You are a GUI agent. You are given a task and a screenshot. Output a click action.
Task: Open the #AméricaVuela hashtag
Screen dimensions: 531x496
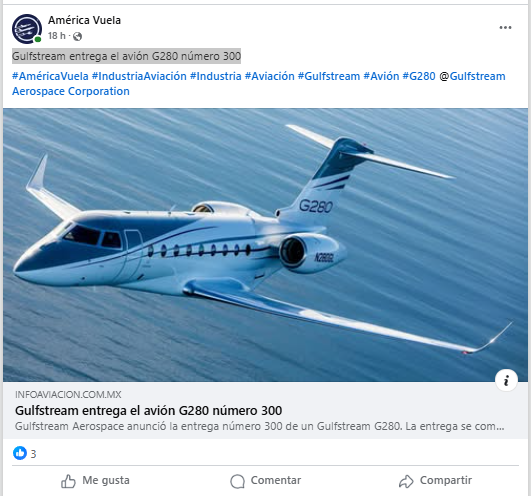pyautogui.click(x=50, y=76)
